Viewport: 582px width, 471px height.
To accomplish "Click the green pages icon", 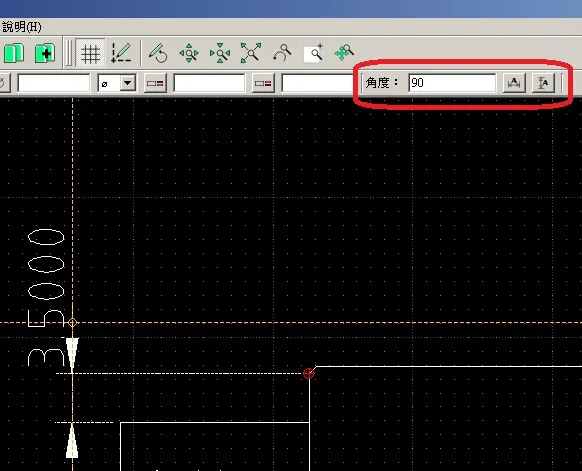I will pyautogui.click(x=14, y=53).
